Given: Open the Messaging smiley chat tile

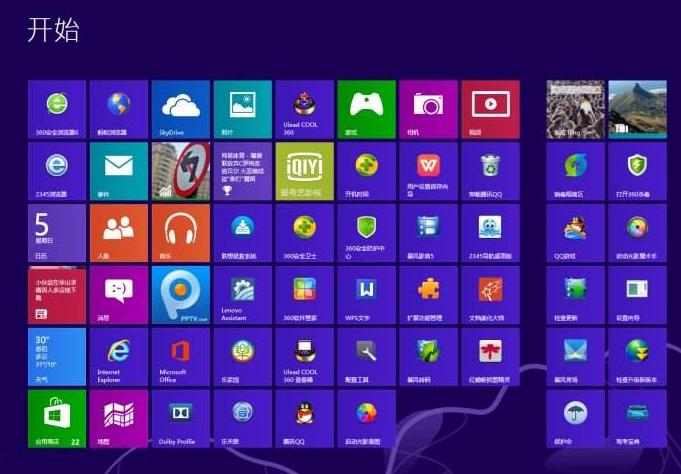Looking at the screenshot, I should [x=119, y=295].
